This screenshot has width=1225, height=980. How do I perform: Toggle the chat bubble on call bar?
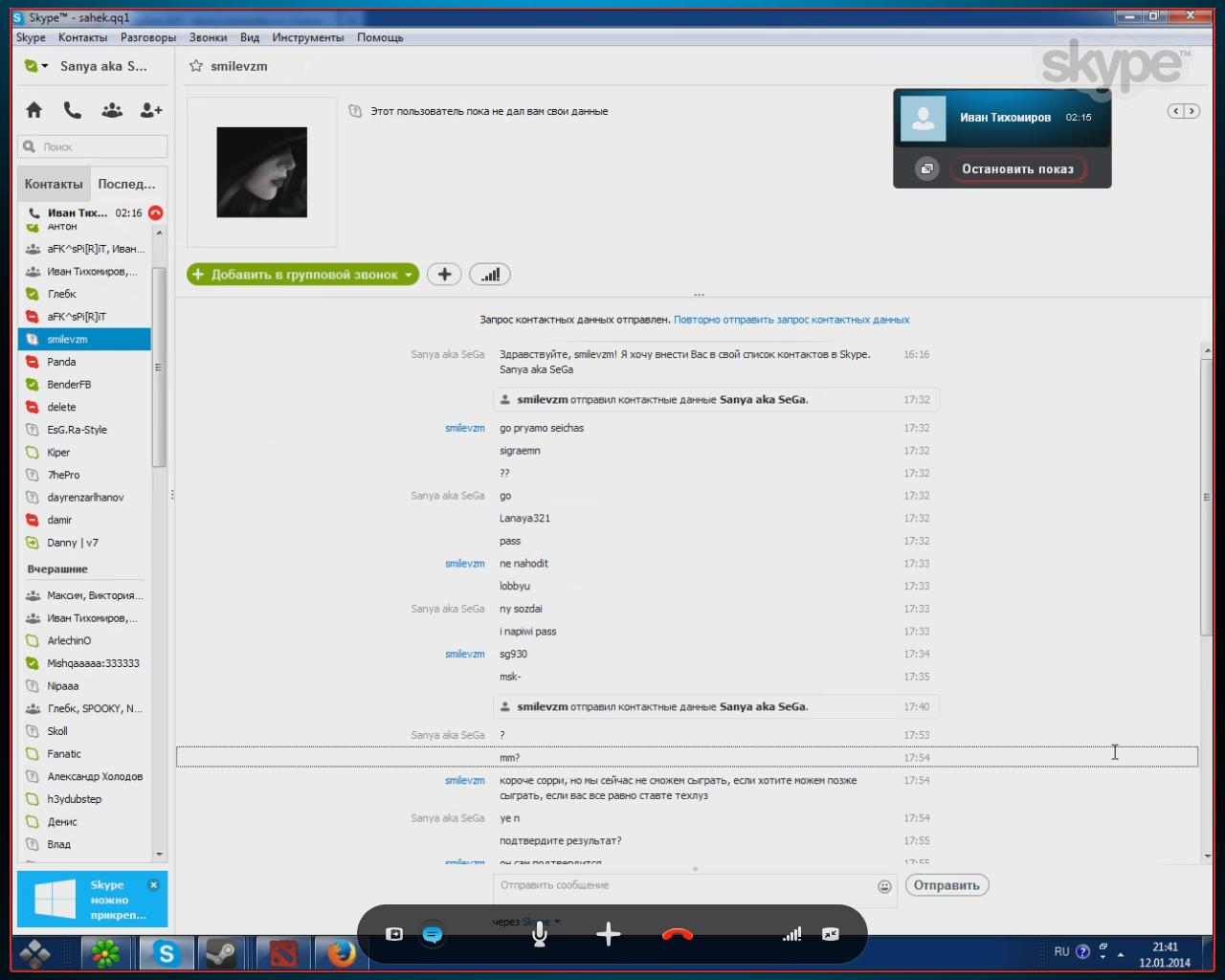[x=433, y=934]
